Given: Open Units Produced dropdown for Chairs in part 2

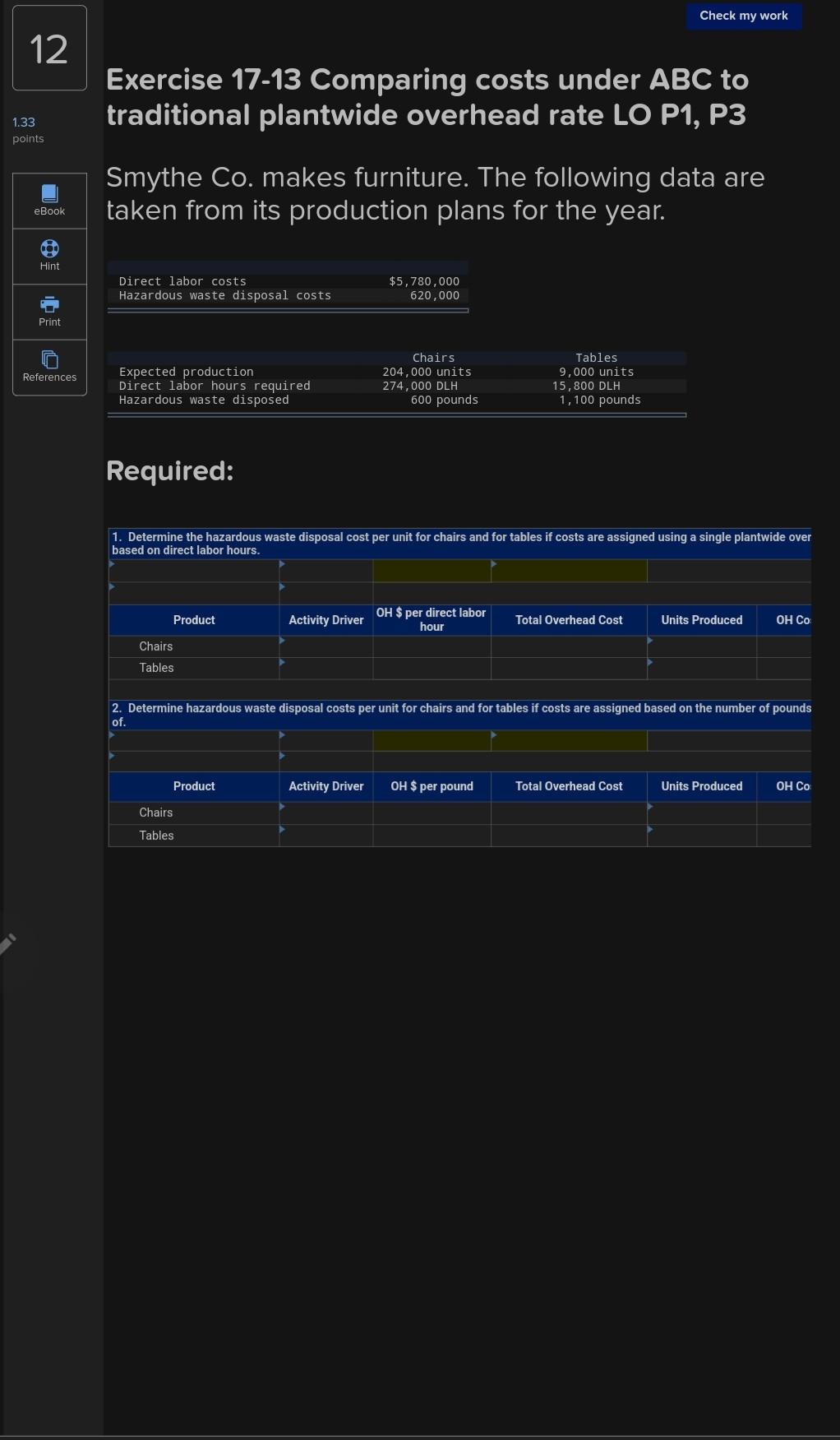Looking at the screenshot, I should [701, 813].
